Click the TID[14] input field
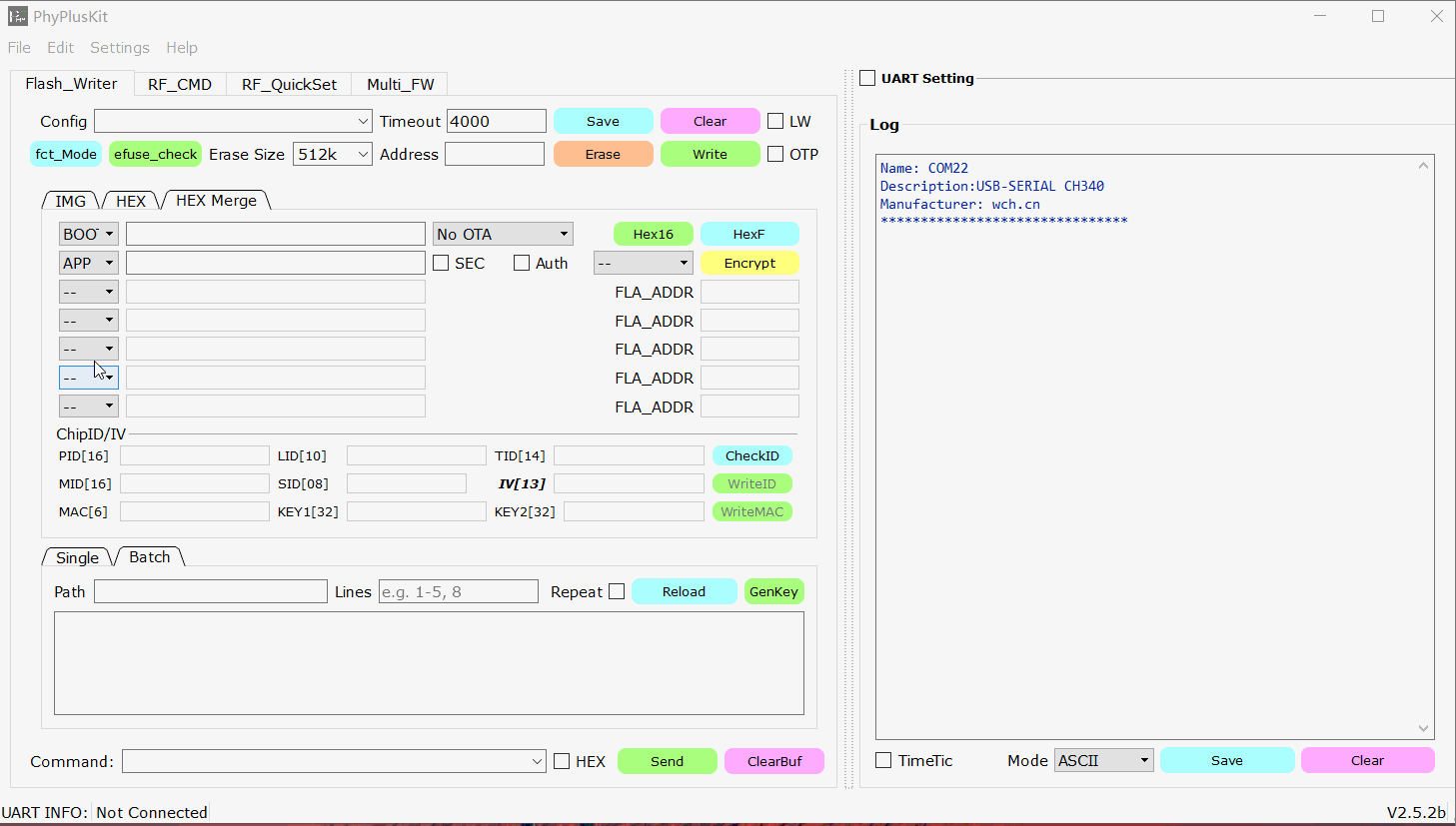Screen dimensions: 1456x826 629,455
